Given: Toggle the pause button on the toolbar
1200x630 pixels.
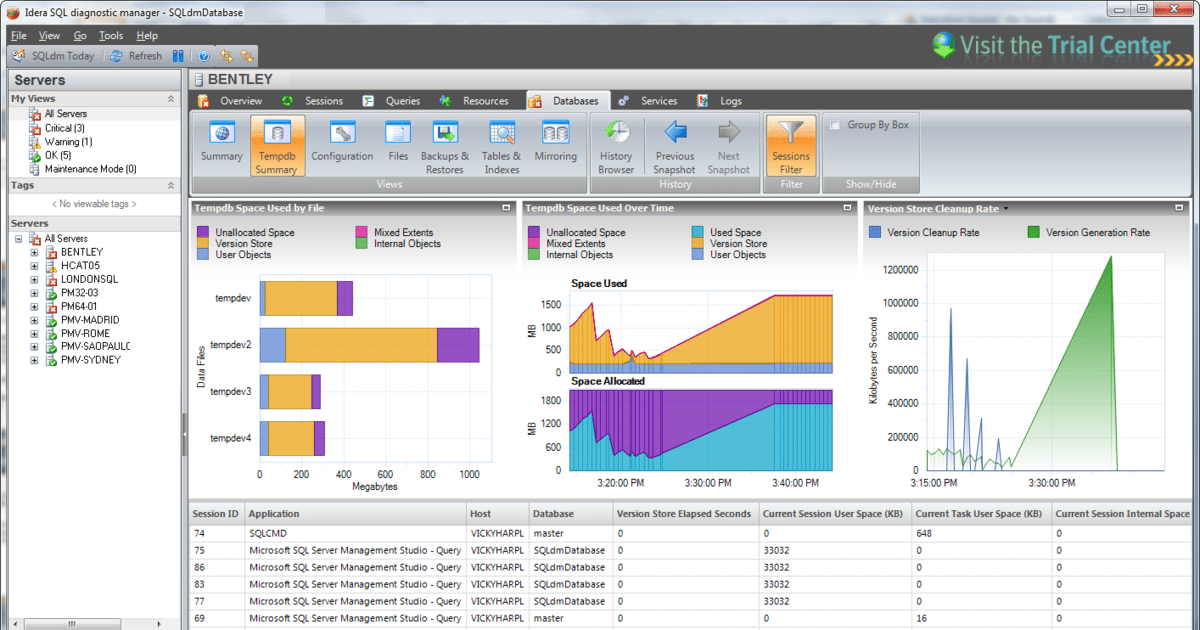Looking at the screenshot, I should coord(178,55).
